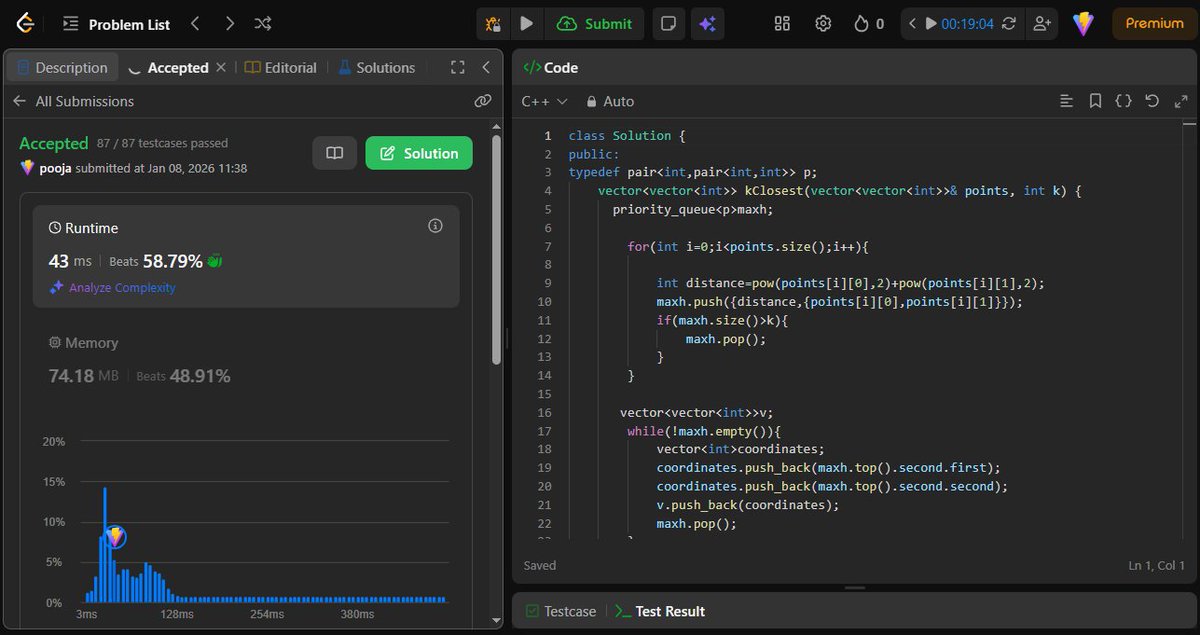Reset the timer refresh icon

coord(1009,23)
